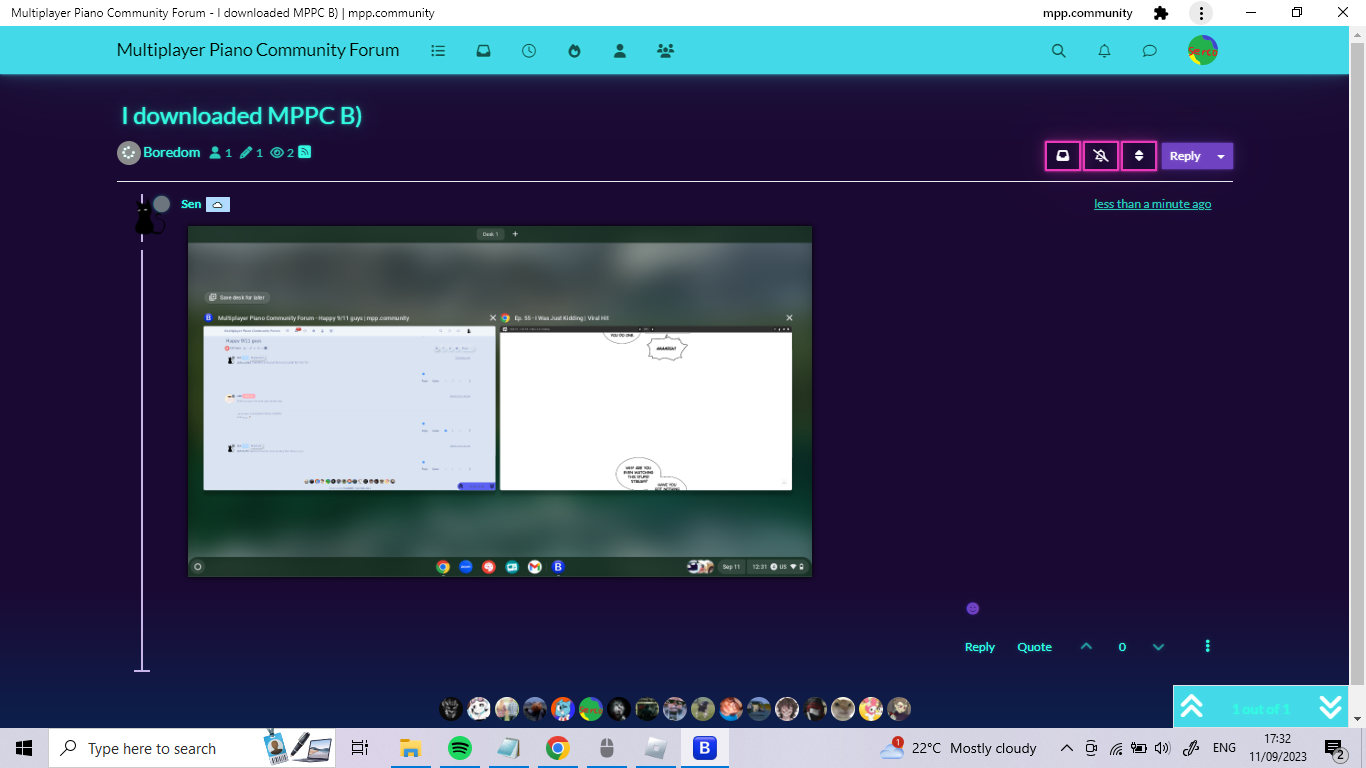
Task: Expand the Reply button dropdown arrow
Action: point(1221,156)
